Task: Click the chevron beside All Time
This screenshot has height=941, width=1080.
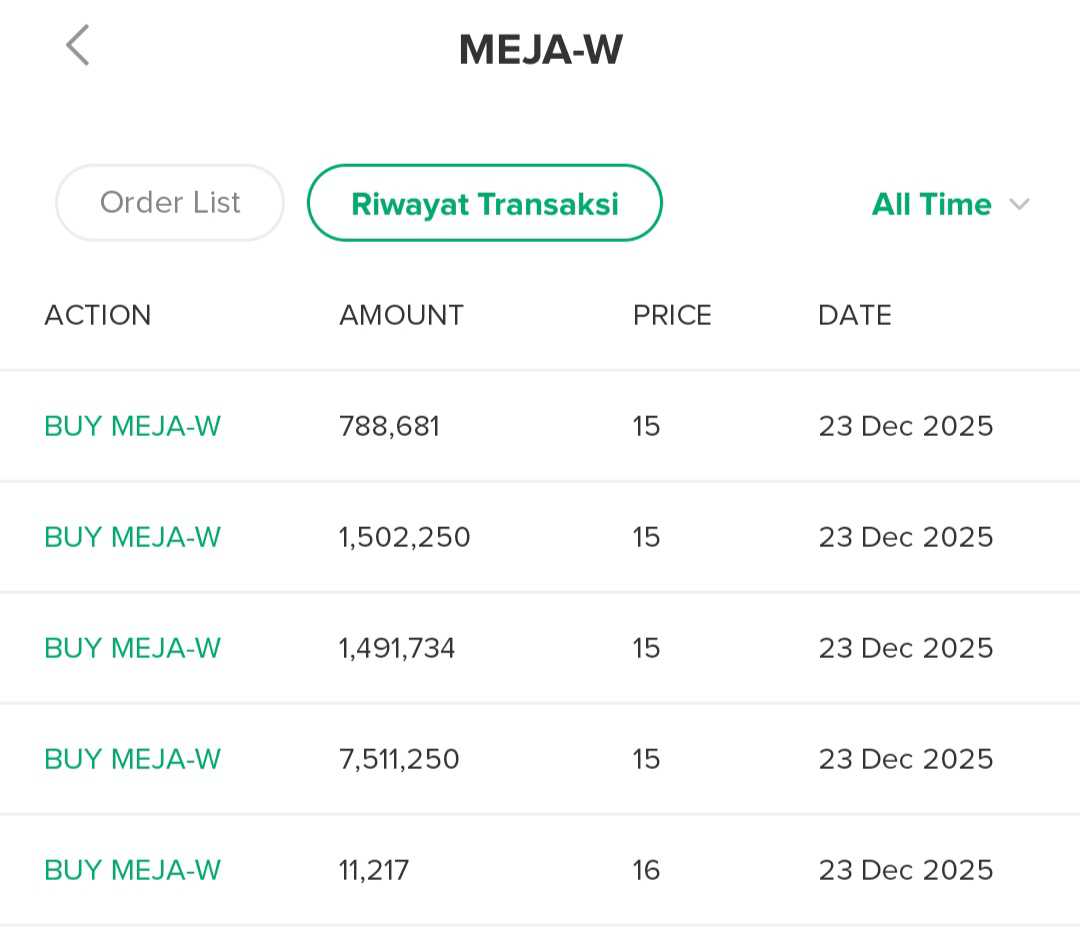Action: (x=1019, y=205)
